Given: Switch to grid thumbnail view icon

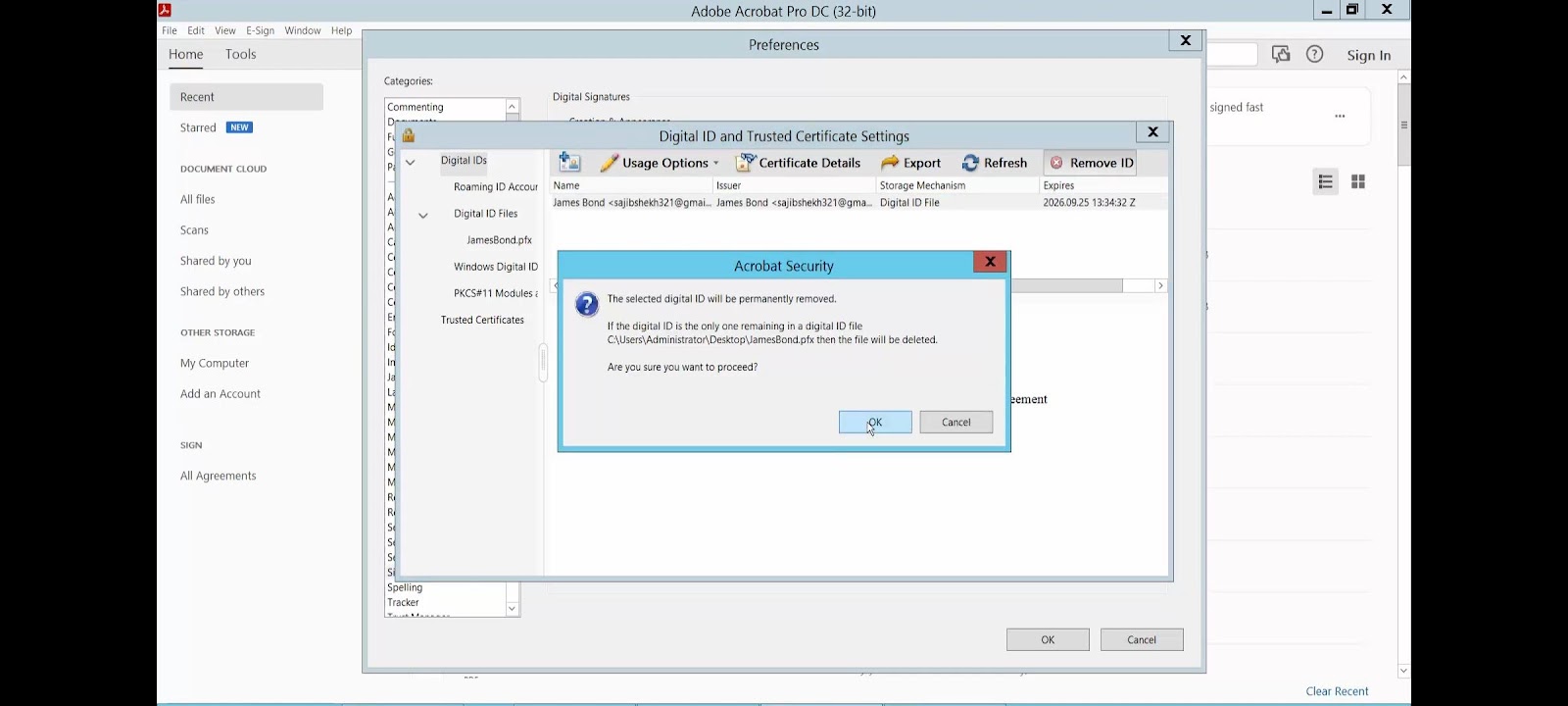Looking at the screenshot, I should [1358, 181].
